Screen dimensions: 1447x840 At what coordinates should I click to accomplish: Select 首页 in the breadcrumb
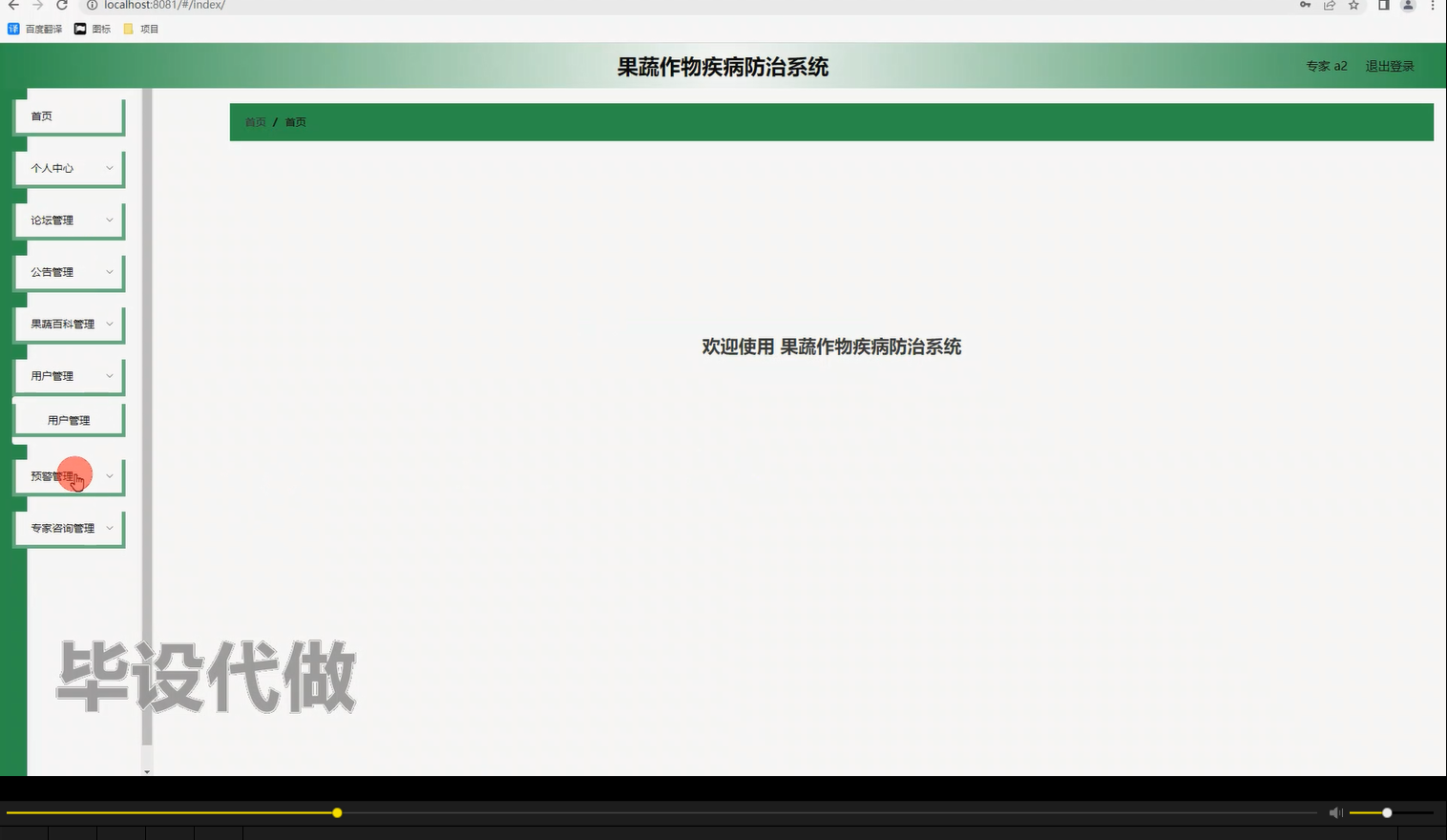pos(254,122)
